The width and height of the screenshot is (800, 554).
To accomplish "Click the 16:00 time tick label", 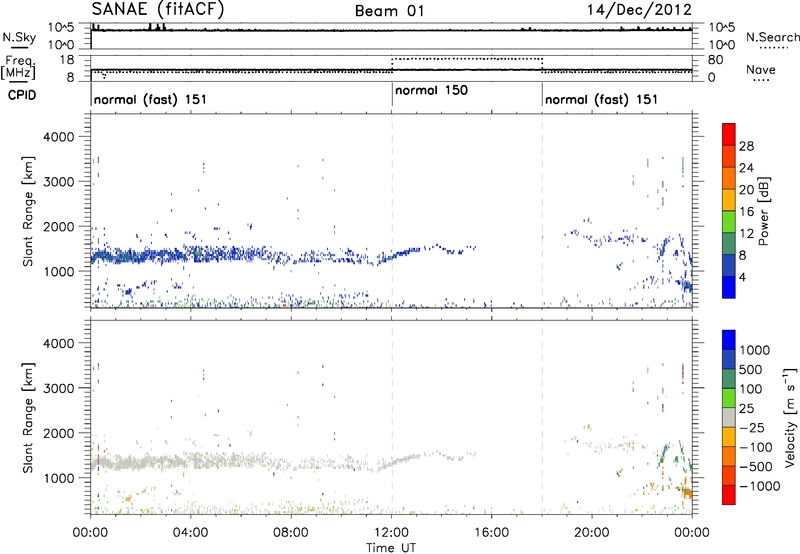I will pyautogui.click(x=492, y=533).
